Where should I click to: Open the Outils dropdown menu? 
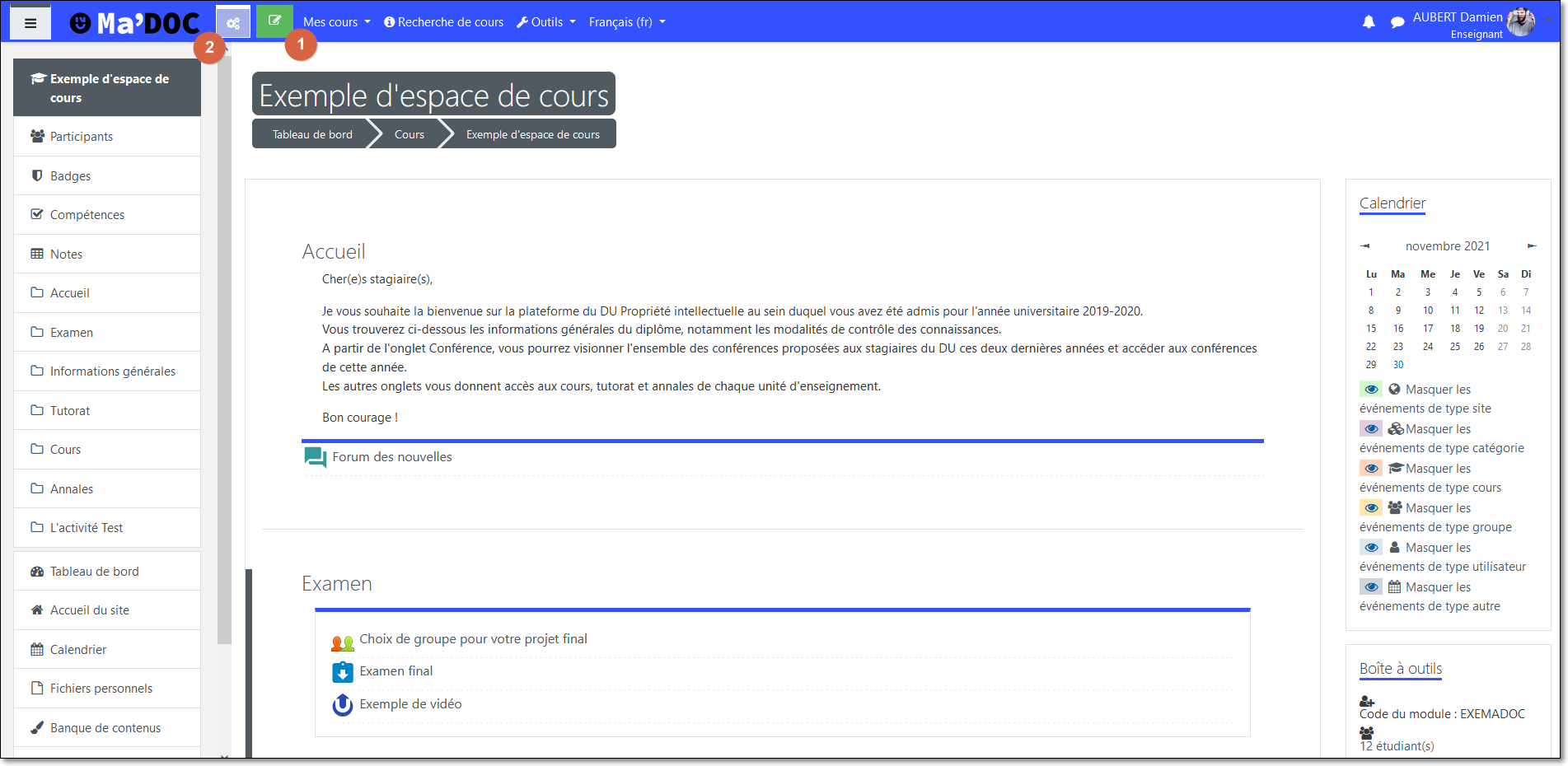pyautogui.click(x=545, y=22)
